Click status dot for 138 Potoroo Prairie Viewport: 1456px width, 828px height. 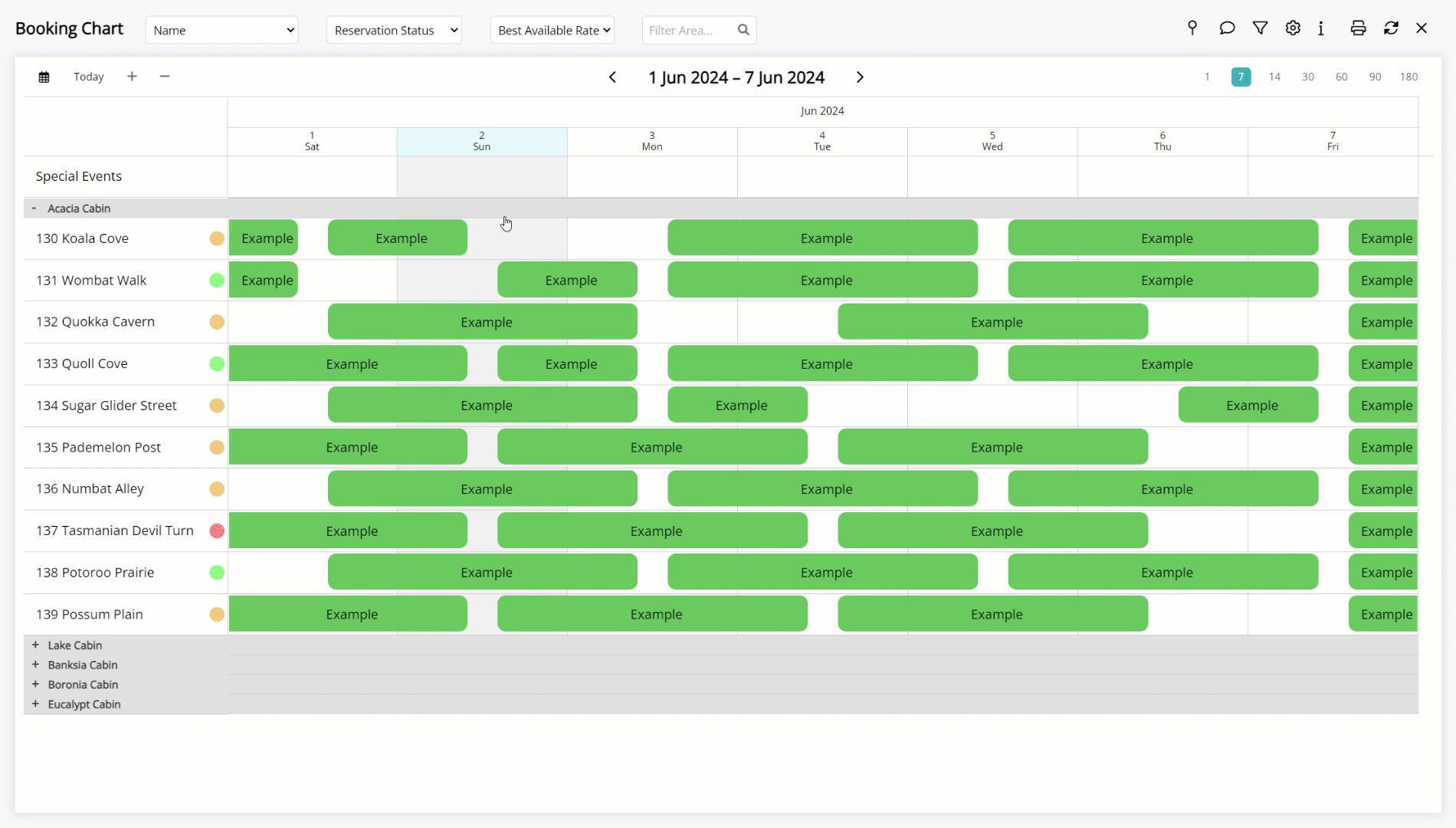(217, 573)
